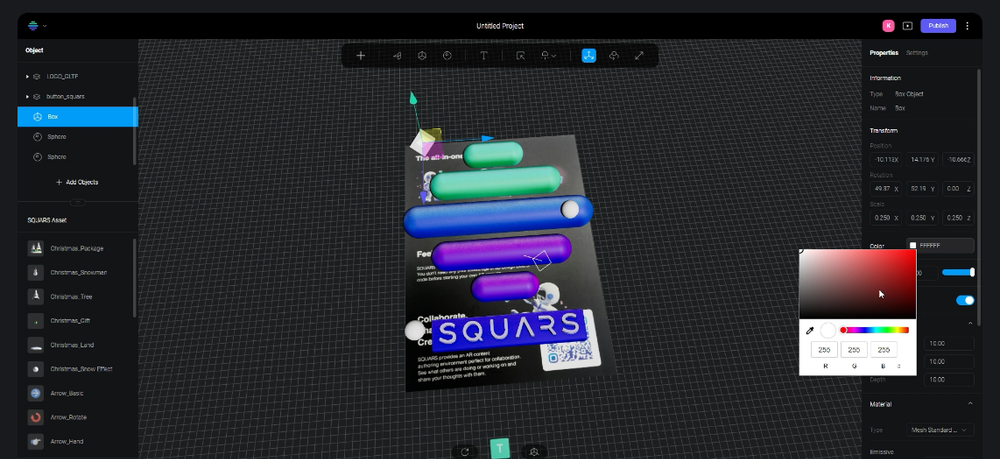Image resolution: width=1000 pixels, height=459 pixels.
Task: Click the reset view icon at bottom
Action: coord(465,451)
